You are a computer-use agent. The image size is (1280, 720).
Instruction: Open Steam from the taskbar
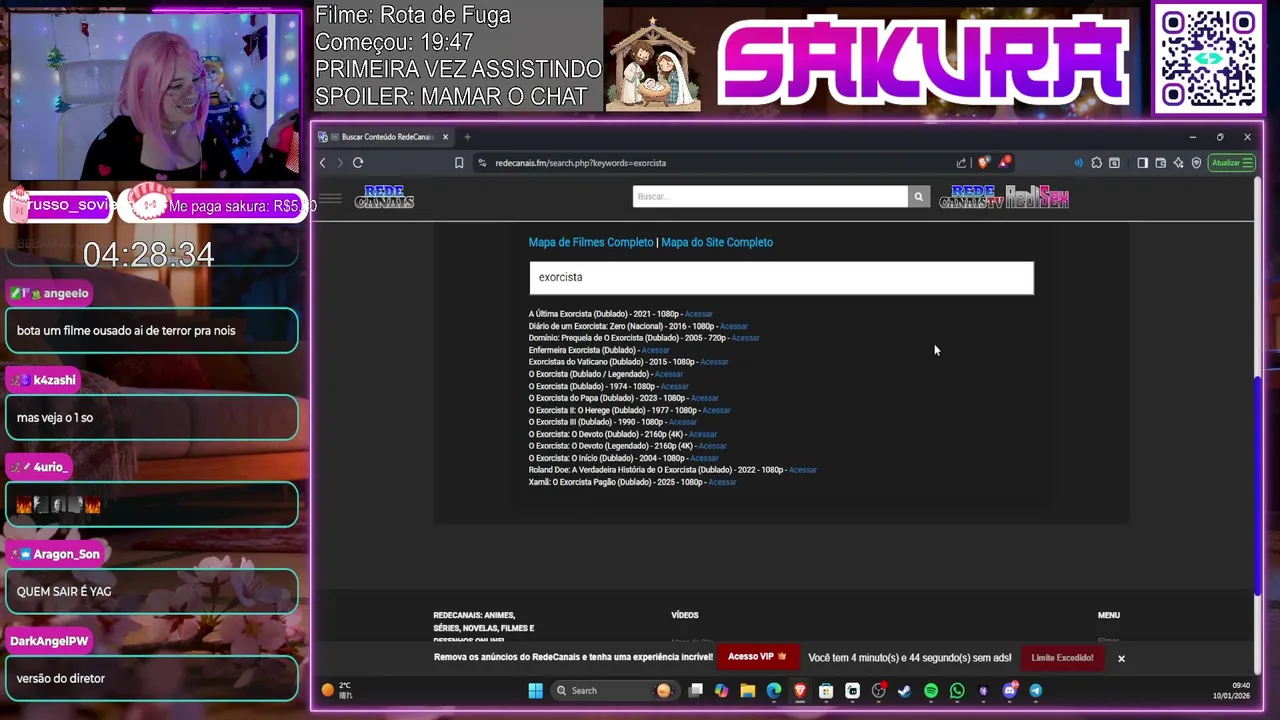click(904, 691)
